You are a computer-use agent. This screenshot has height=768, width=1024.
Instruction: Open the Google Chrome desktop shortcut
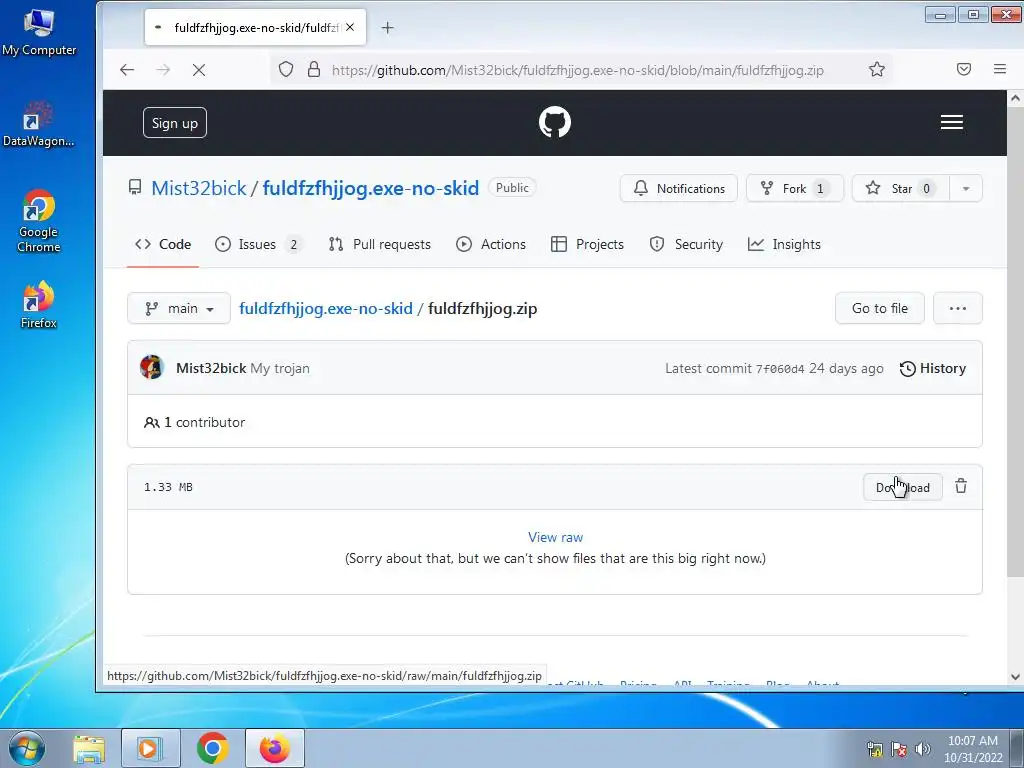click(39, 221)
